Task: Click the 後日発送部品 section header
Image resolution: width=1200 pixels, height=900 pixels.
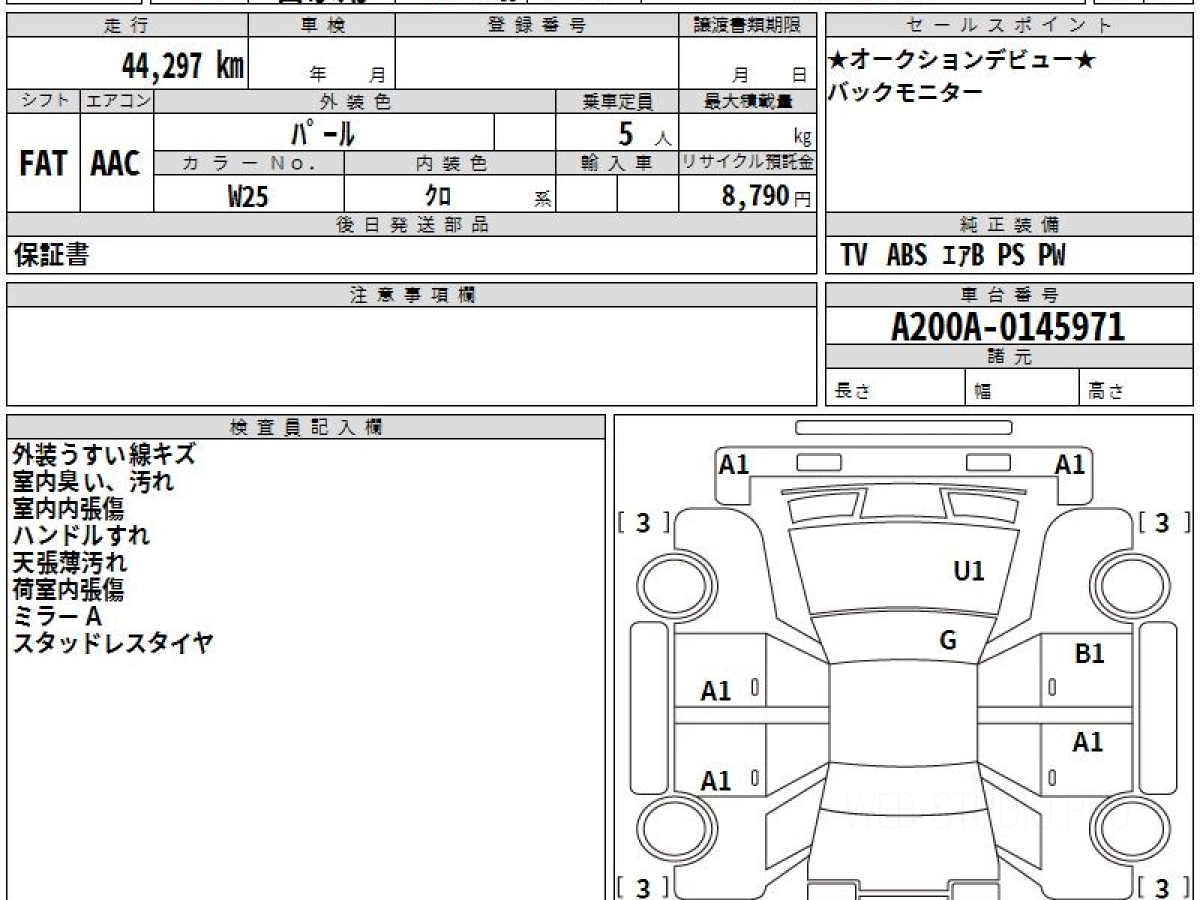Action: coord(412,225)
